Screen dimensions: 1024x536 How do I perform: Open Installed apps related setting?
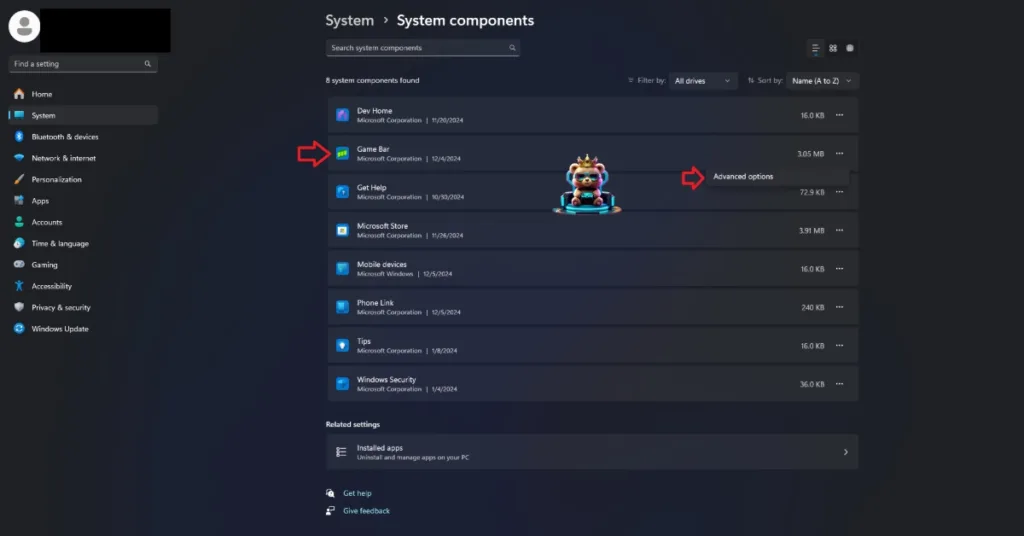[592, 452]
